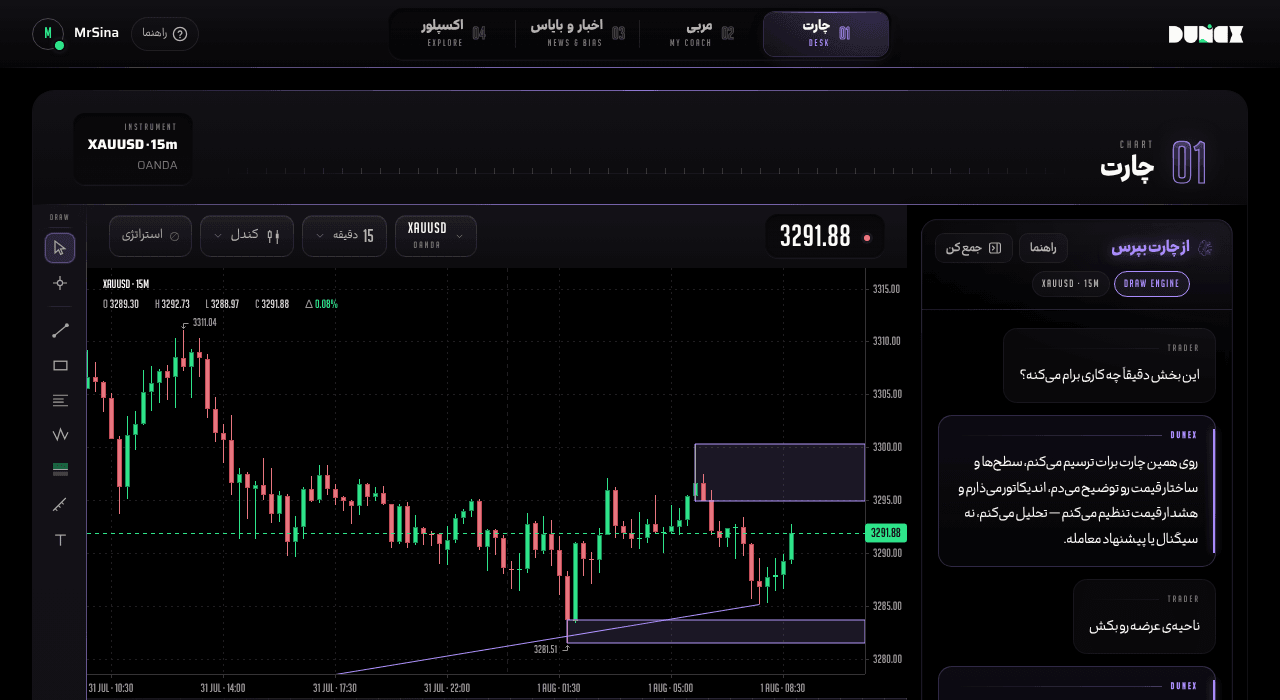
Task: Select the trend line drawing tool
Action: click(60, 330)
